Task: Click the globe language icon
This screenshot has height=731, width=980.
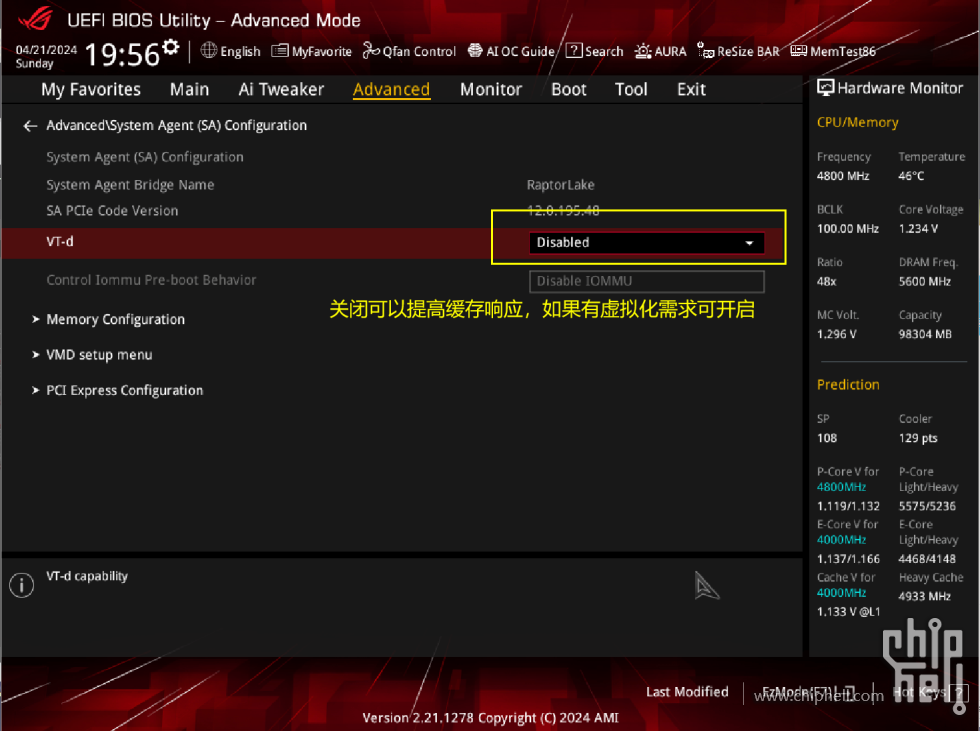Action: coord(209,50)
